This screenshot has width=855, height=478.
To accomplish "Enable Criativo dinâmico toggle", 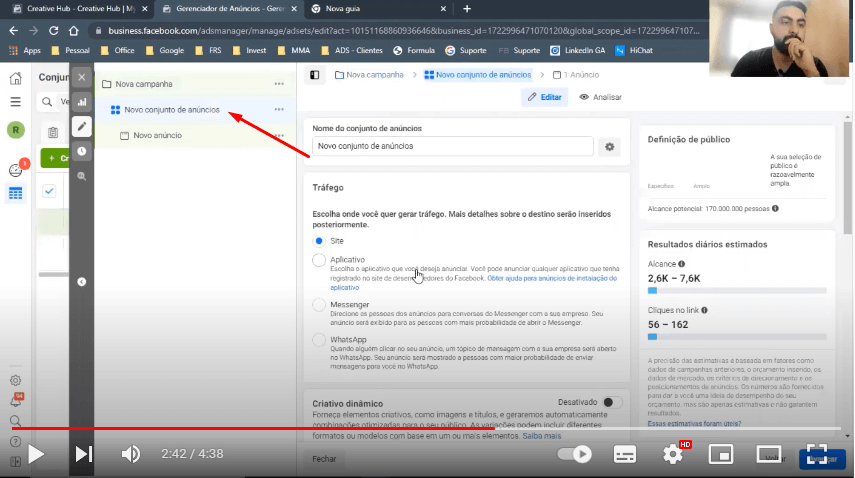I will coord(612,402).
